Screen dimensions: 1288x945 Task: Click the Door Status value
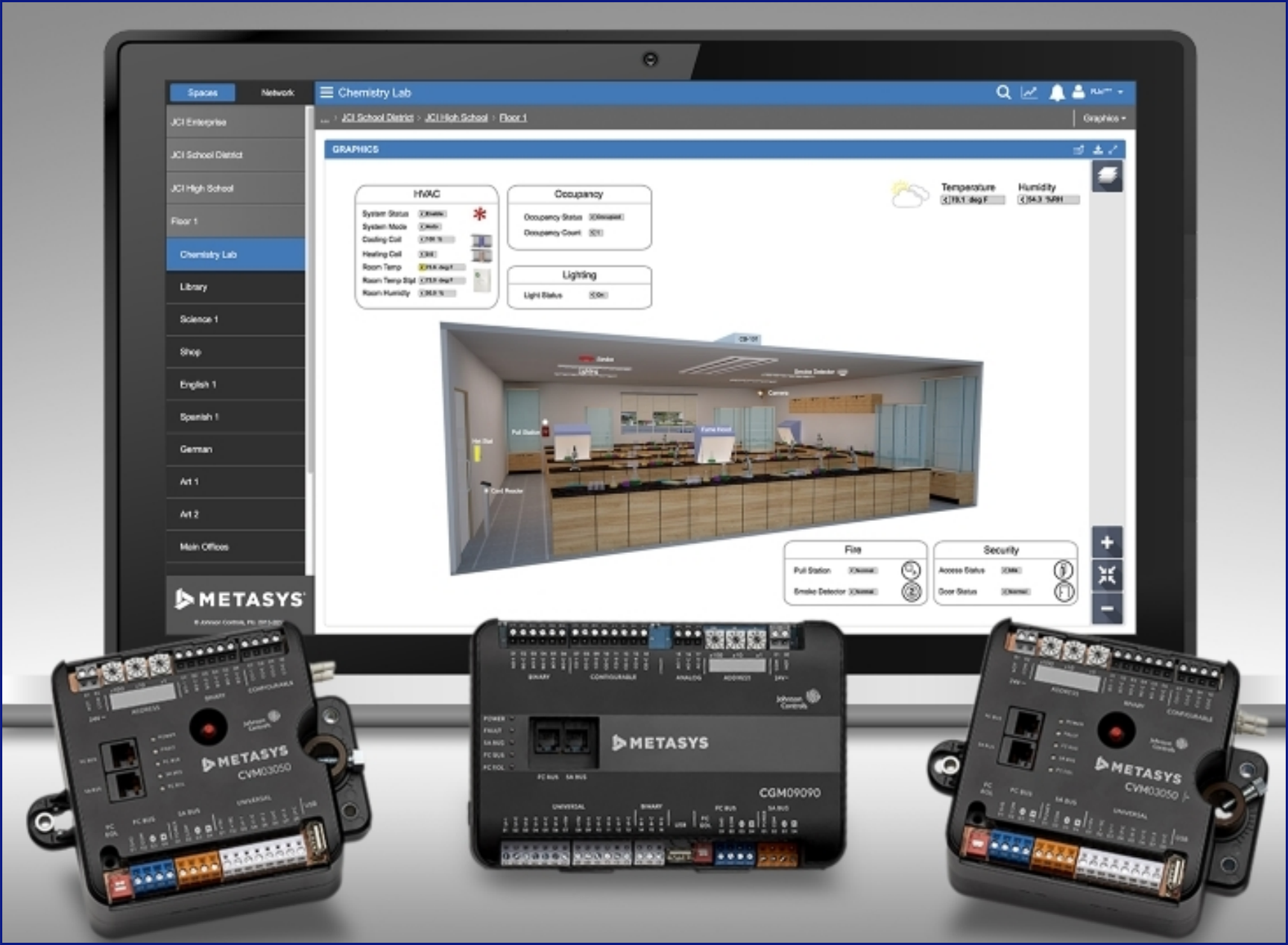coord(1016,592)
